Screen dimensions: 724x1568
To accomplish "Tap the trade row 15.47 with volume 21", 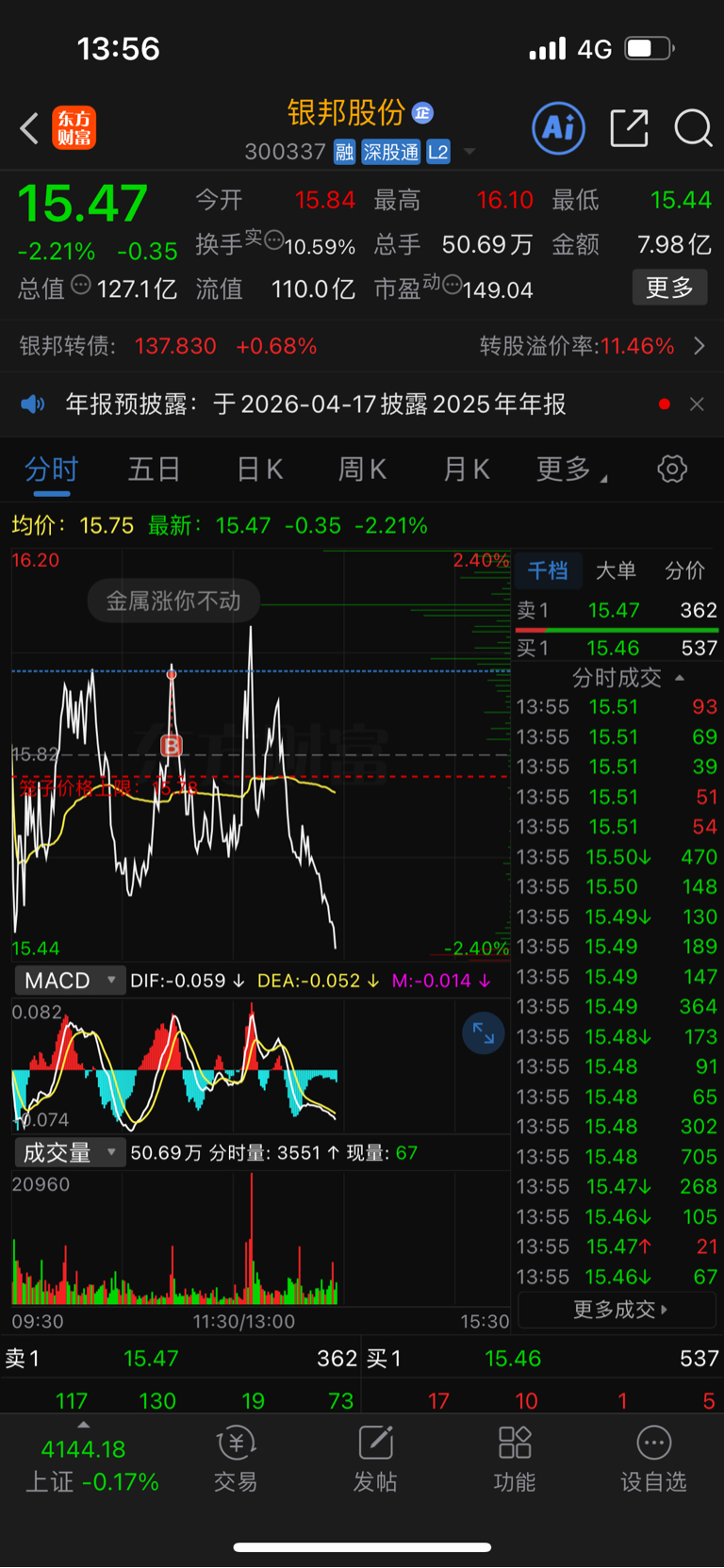I will (x=617, y=1246).
